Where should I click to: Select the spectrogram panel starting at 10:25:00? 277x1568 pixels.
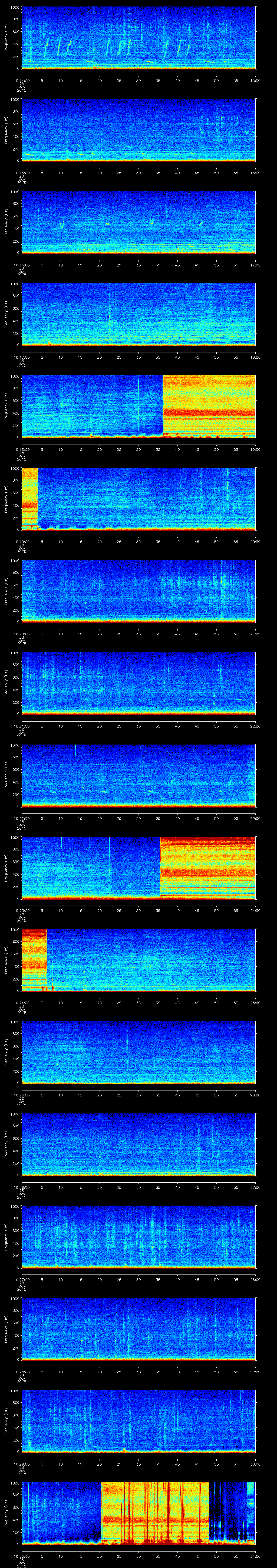[x=138, y=1052]
